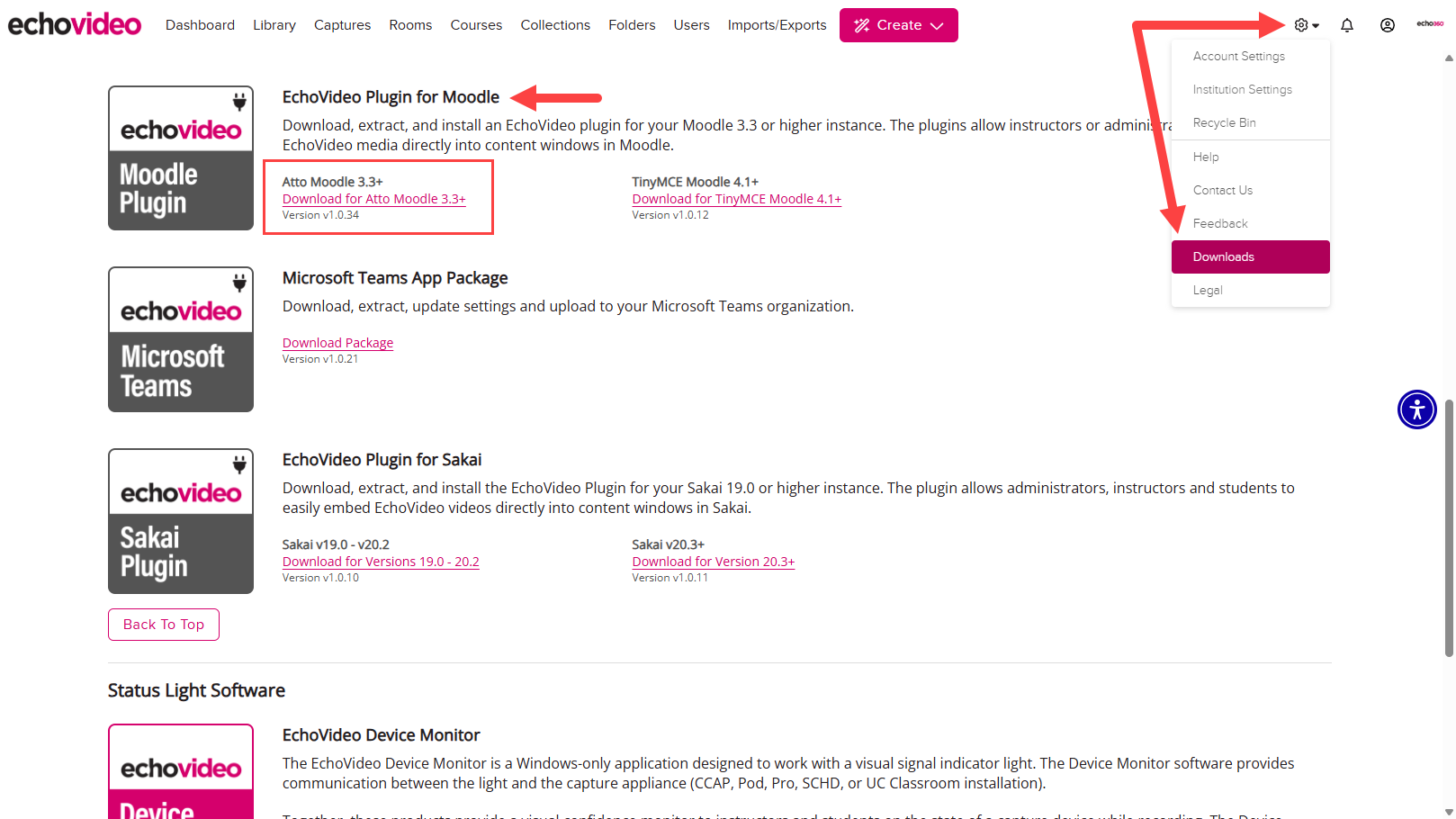Download the Sakai Version 20.3+ plugin
The image size is (1456, 819).
coord(713,561)
